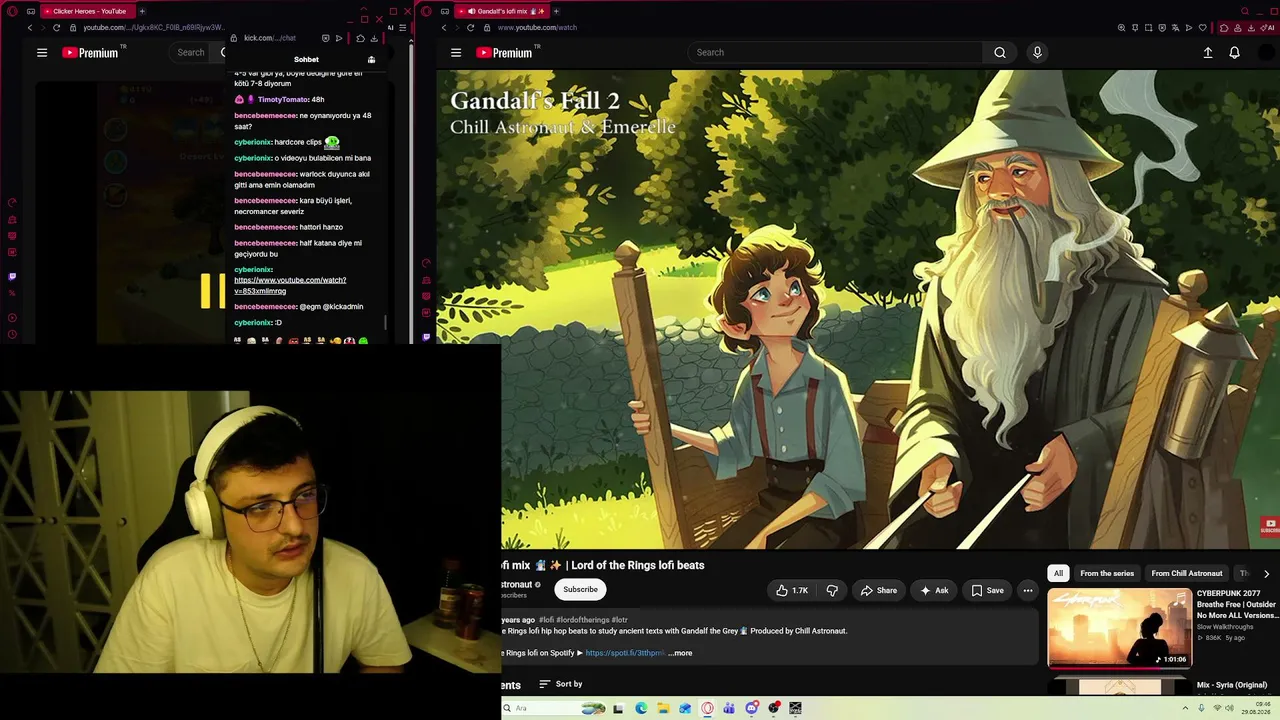The height and width of the screenshot is (720, 1280).
Task: Reload the page in the right browser window
Action: pyautogui.click(x=470, y=28)
